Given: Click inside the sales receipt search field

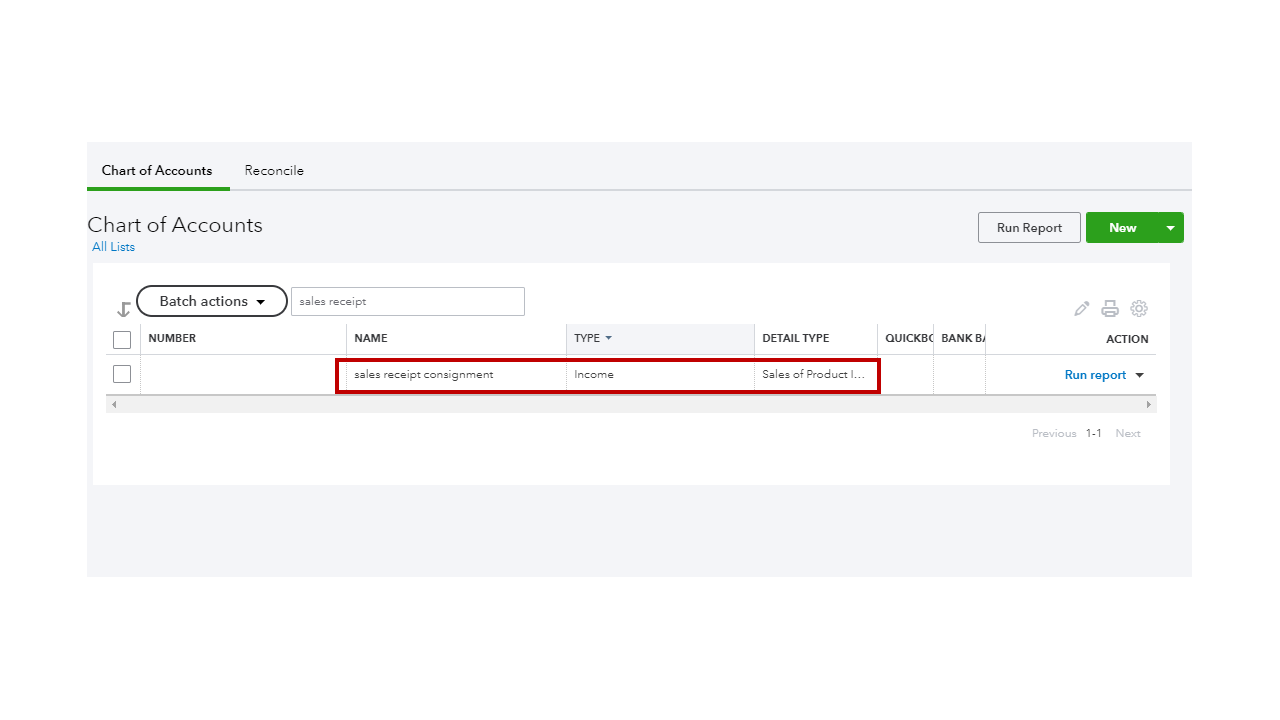Looking at the screenshot, I should point(407,301).
